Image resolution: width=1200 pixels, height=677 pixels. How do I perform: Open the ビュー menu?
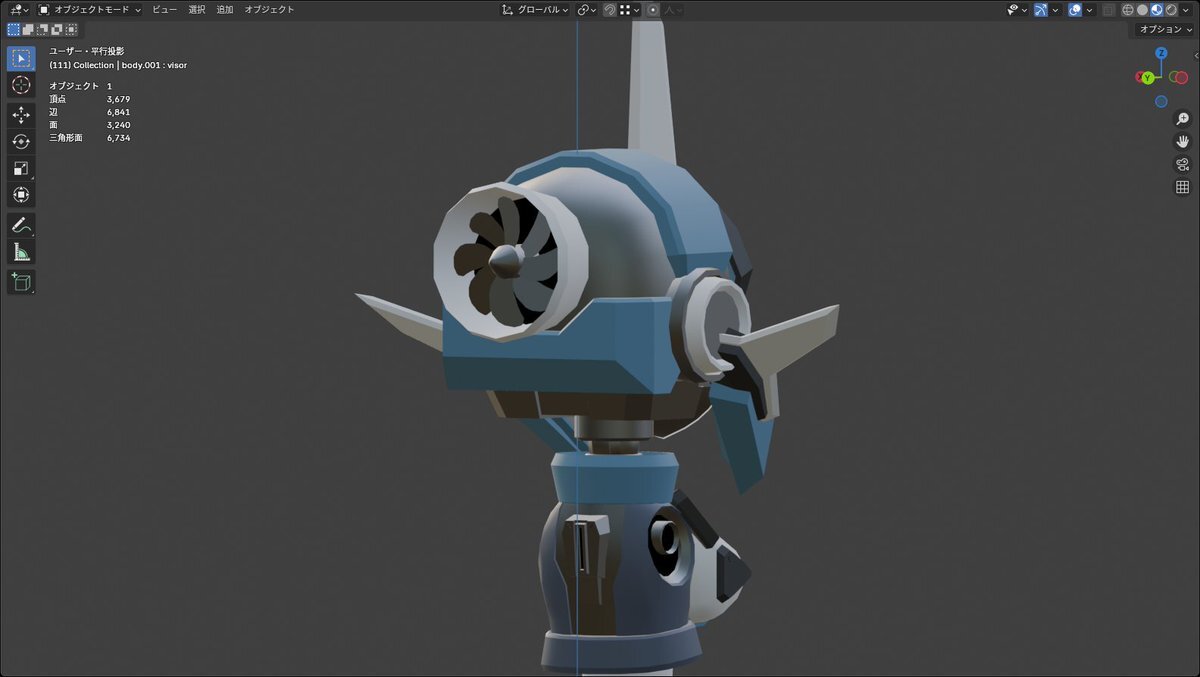click(x=165, y=10)
